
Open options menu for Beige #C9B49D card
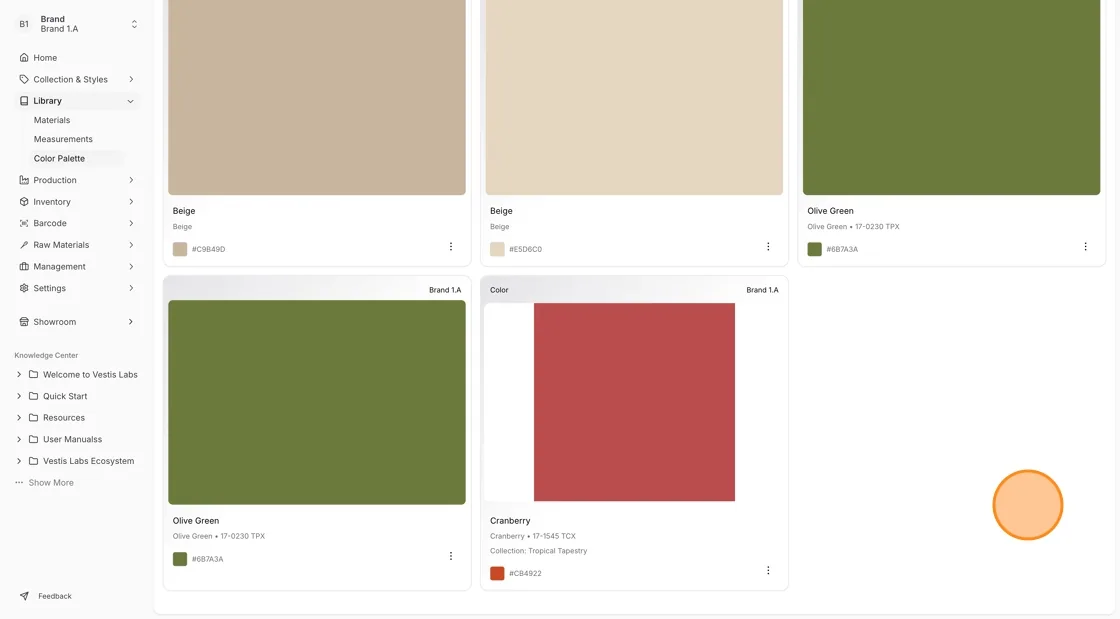[x=451, y=246]
